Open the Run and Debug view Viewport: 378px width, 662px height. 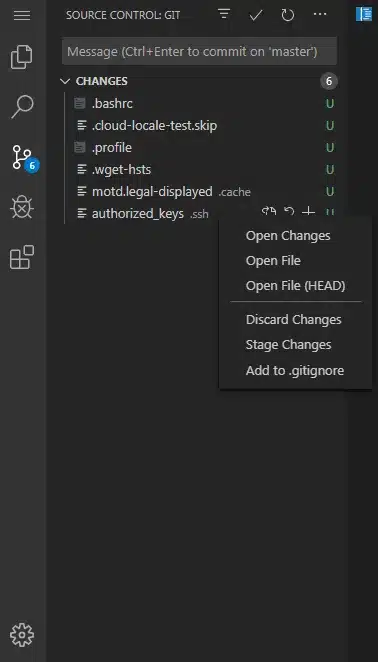pos(22,207)
